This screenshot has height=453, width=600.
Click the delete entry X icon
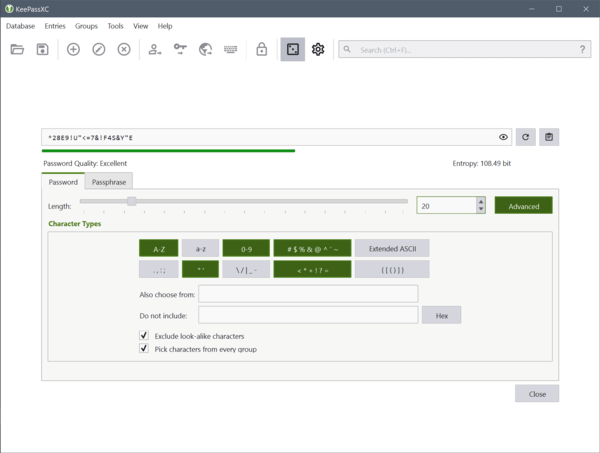(124, 49)
